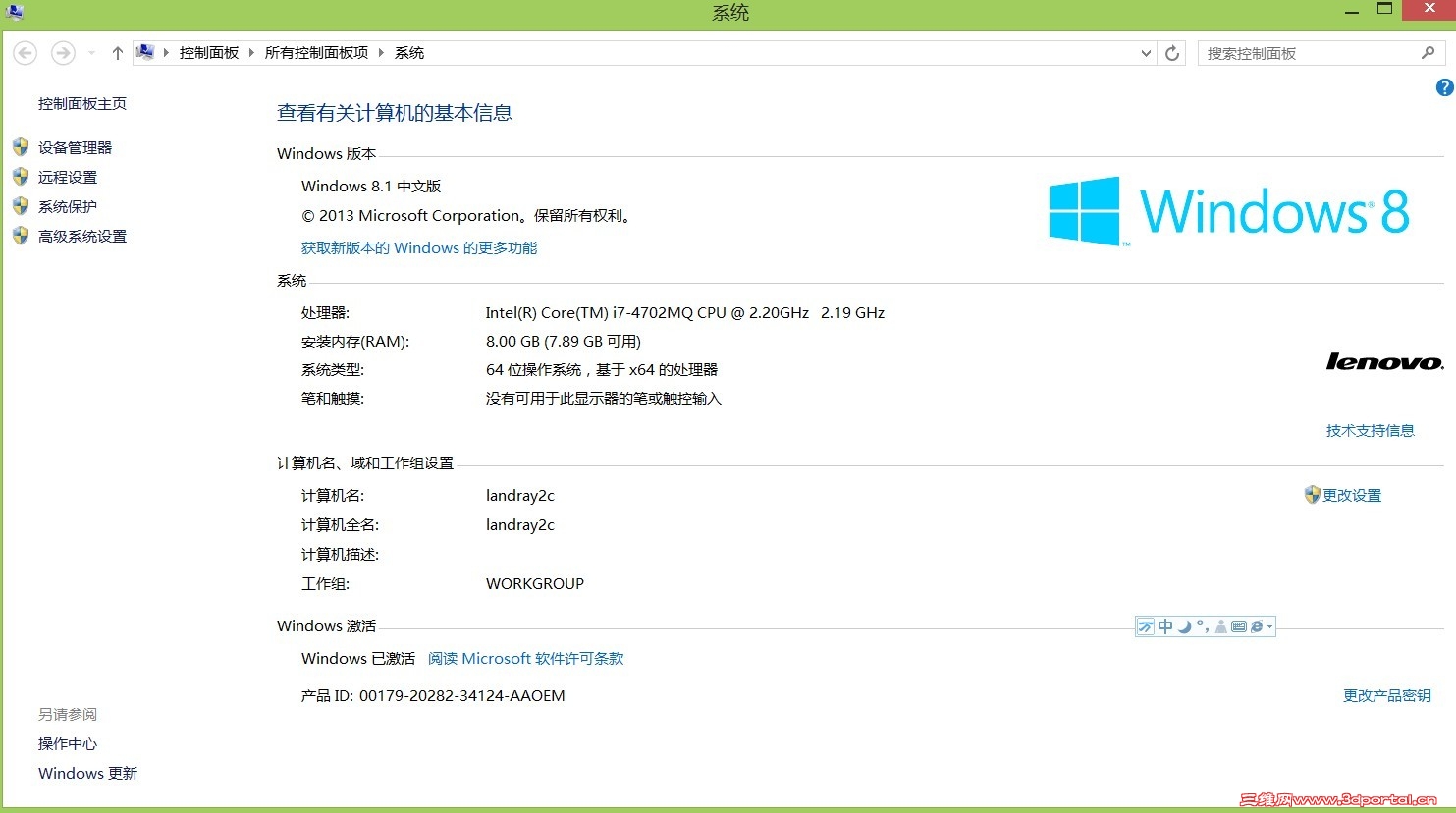Image resolution: width=1456 pixels, height=813 pixels.
Task: Go up one level with Up arrow
Action: [118, 53]
